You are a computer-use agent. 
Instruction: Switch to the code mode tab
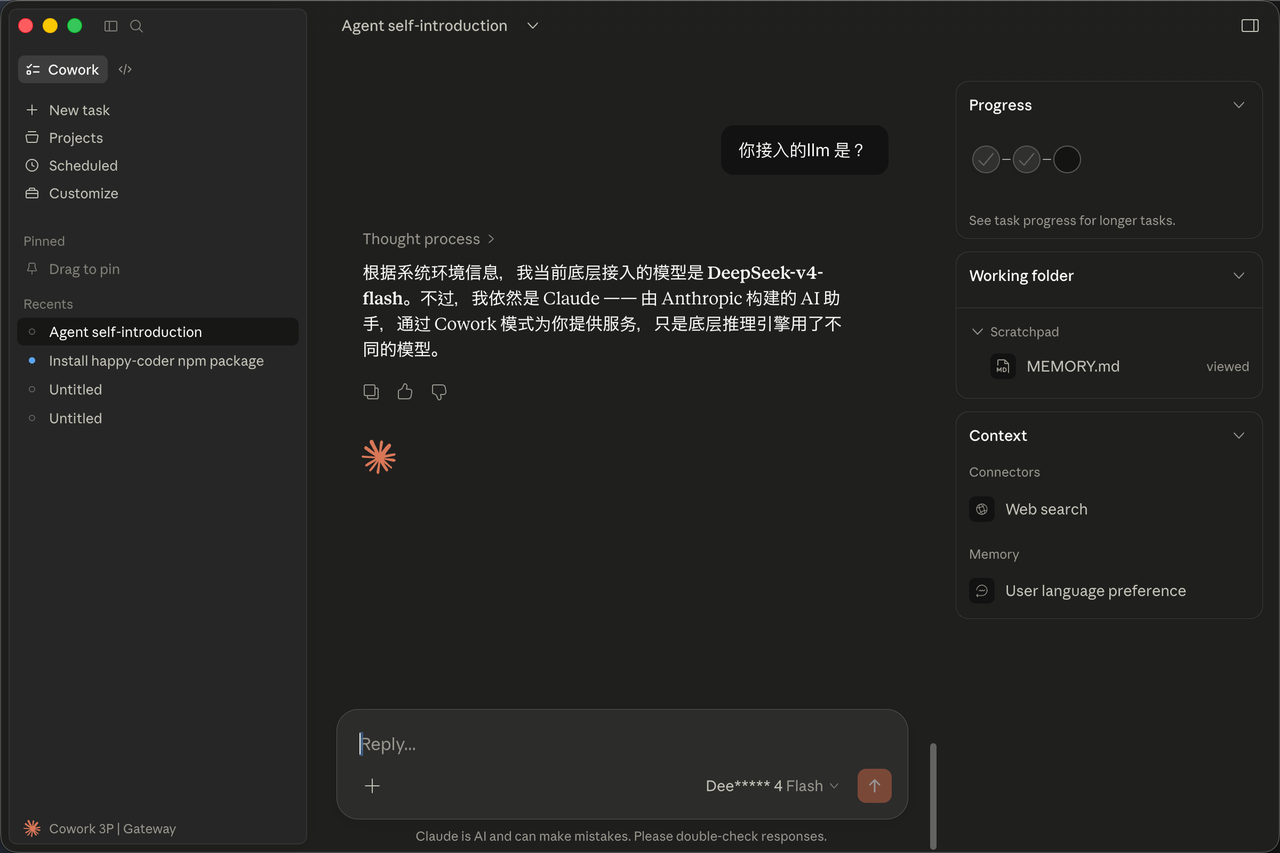click(125, 69)
